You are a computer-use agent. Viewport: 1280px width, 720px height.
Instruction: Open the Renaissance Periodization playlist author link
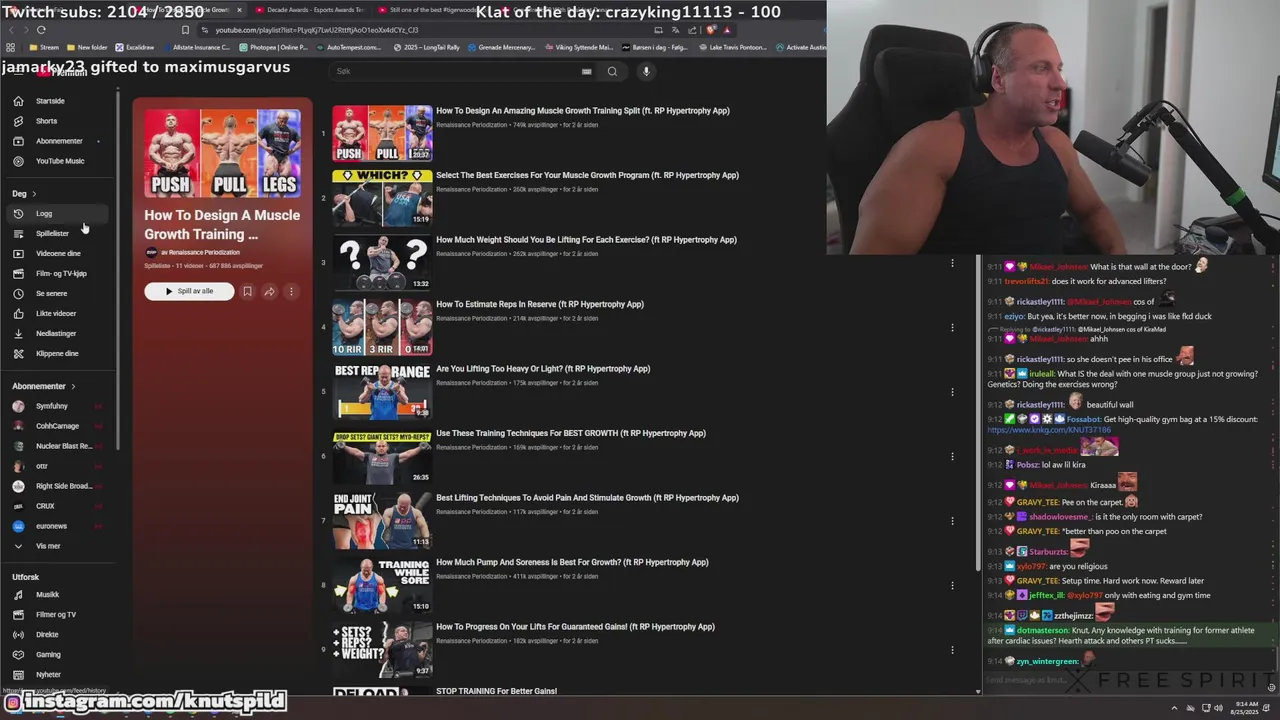click(x=203, y=253)
